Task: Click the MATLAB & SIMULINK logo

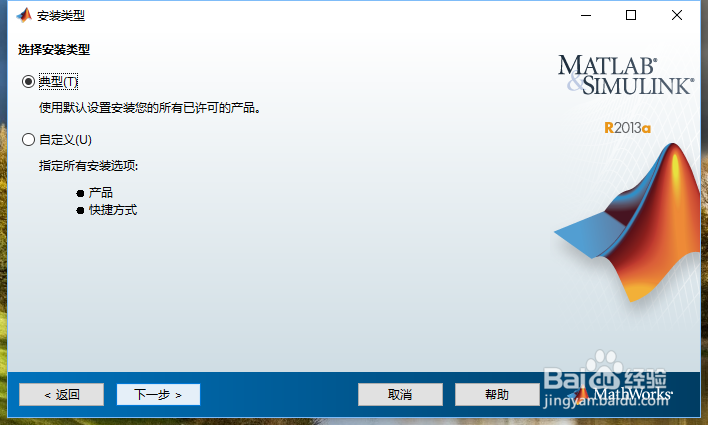Action: 625,75
